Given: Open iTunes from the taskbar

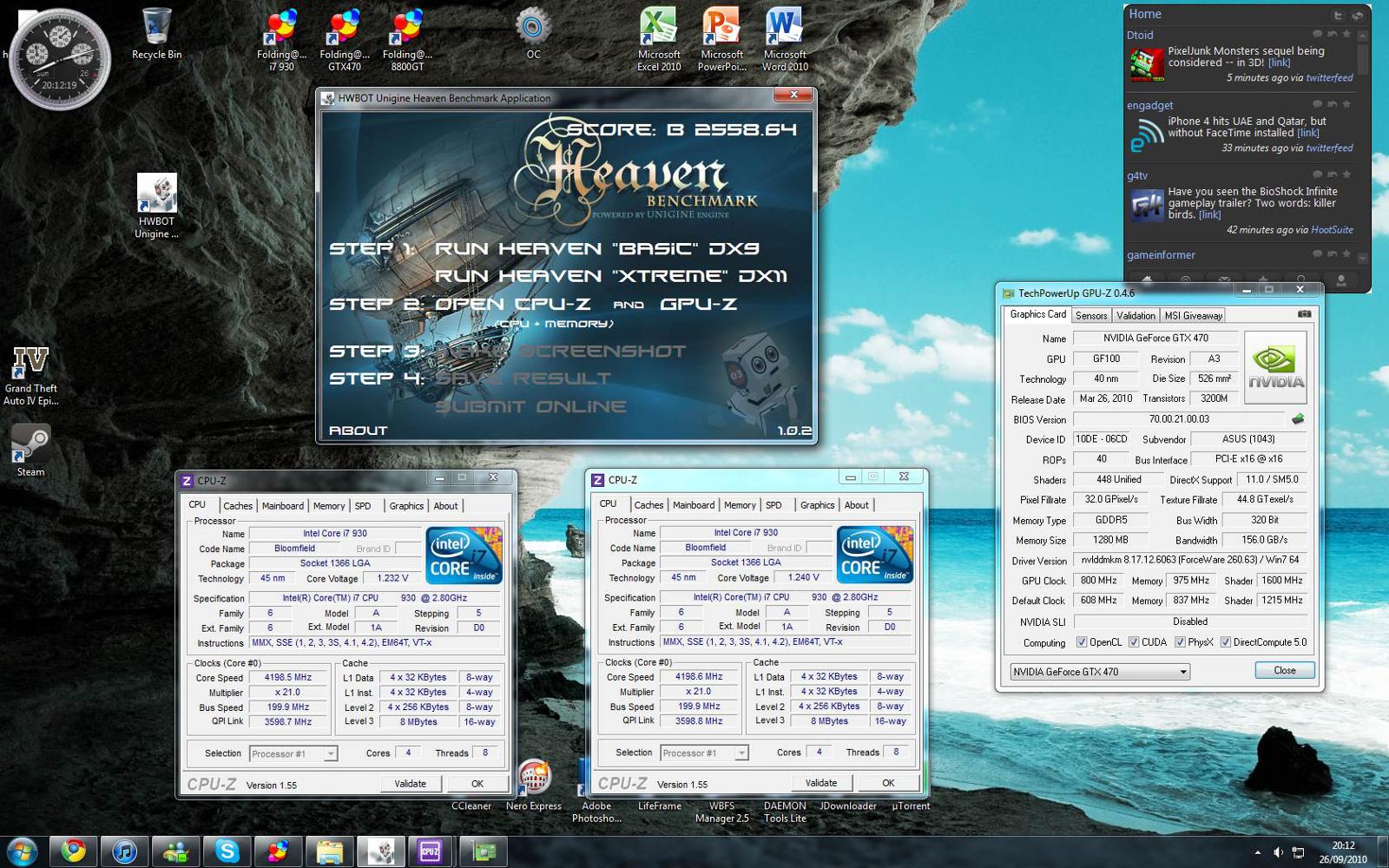Looking at the screenshot, I should (x=124, y=852).
